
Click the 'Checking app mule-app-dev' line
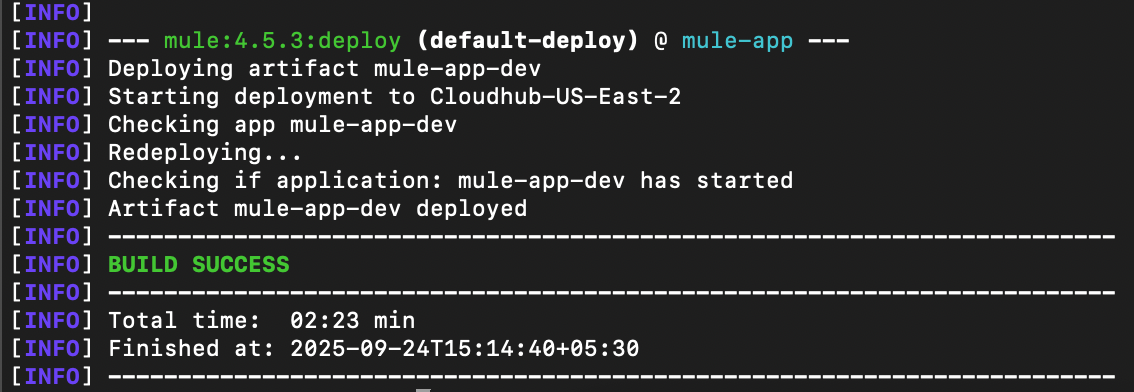pyautogui.click(x=283, y=124)
